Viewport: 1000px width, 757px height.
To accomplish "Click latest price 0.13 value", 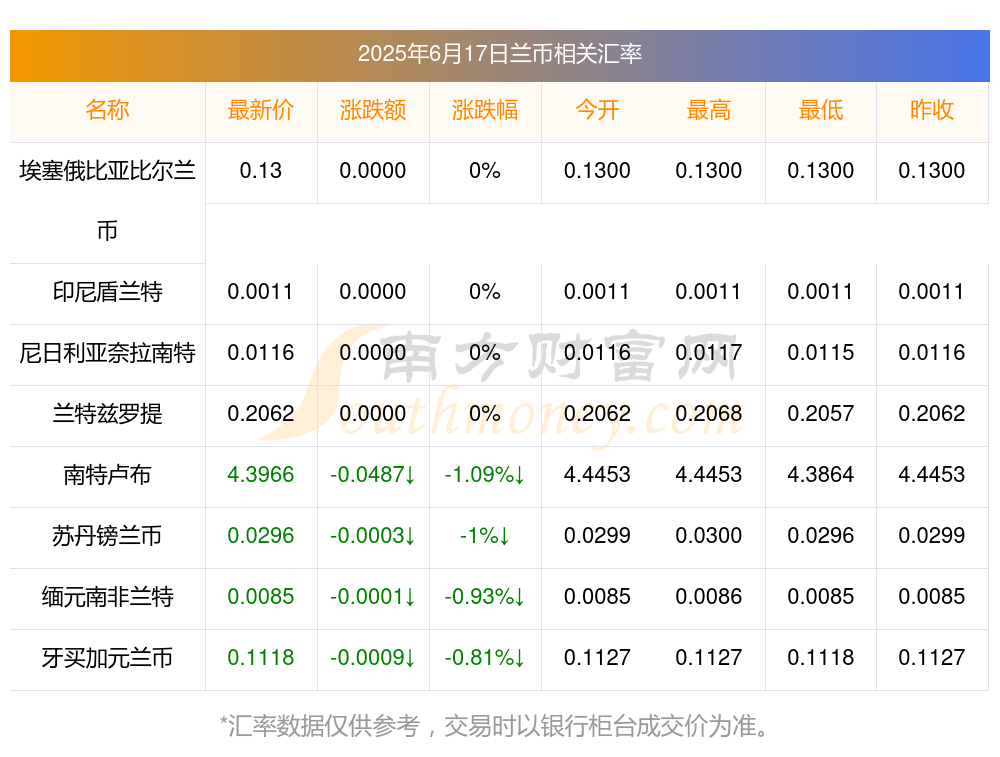I will click(x=260, y=171).
